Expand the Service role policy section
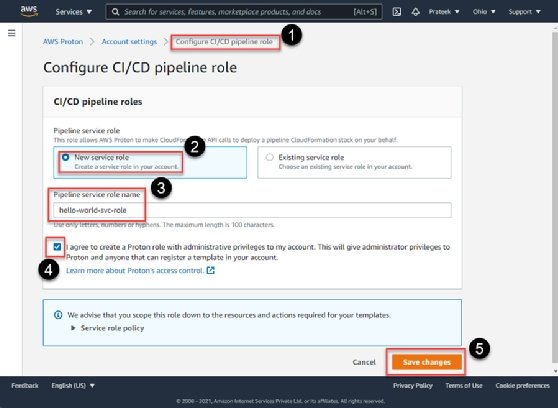This screenshot has height=408, width=558. tap(108, 328)
